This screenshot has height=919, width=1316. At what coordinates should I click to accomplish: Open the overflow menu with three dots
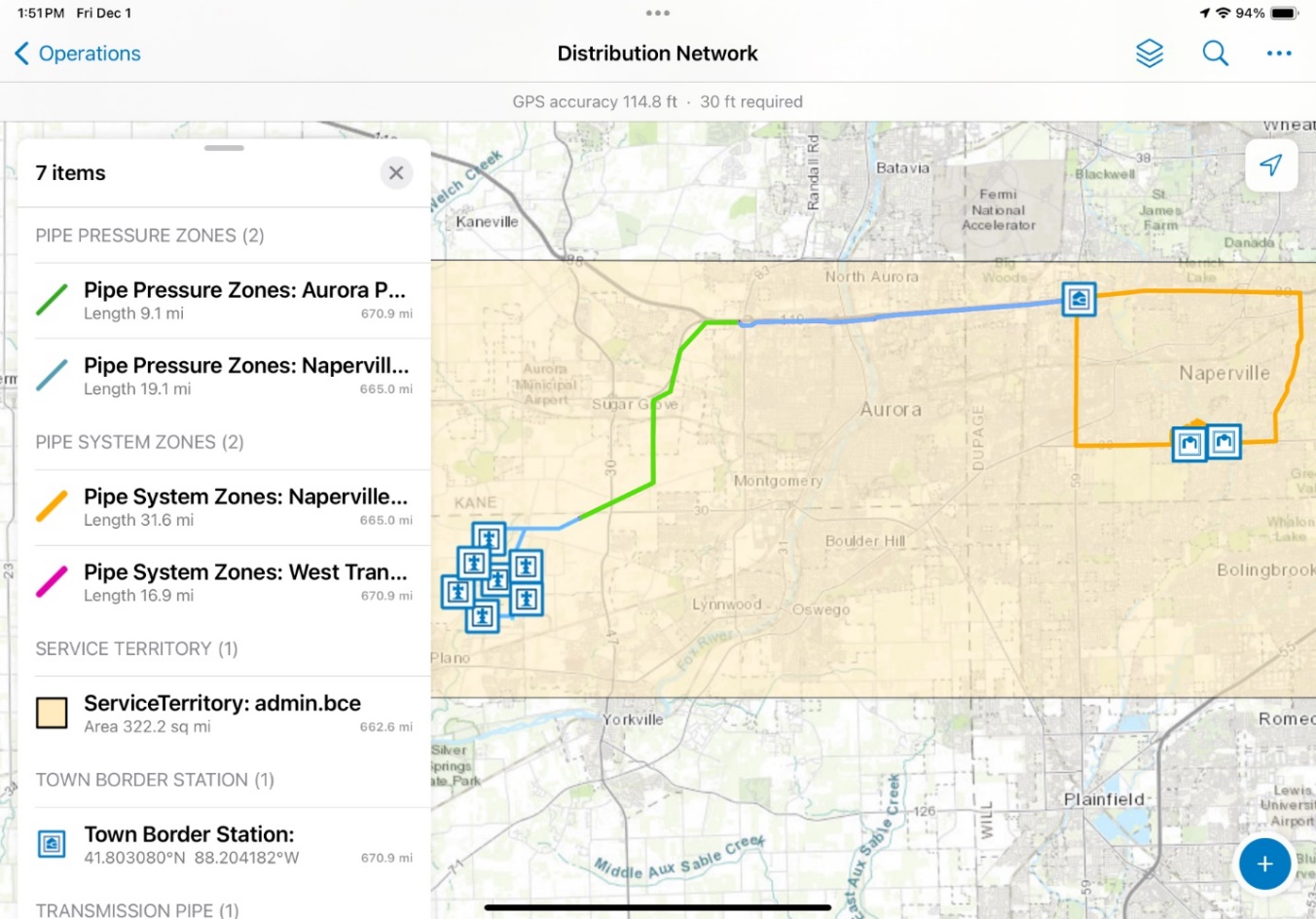click(x=1279, y=54)
